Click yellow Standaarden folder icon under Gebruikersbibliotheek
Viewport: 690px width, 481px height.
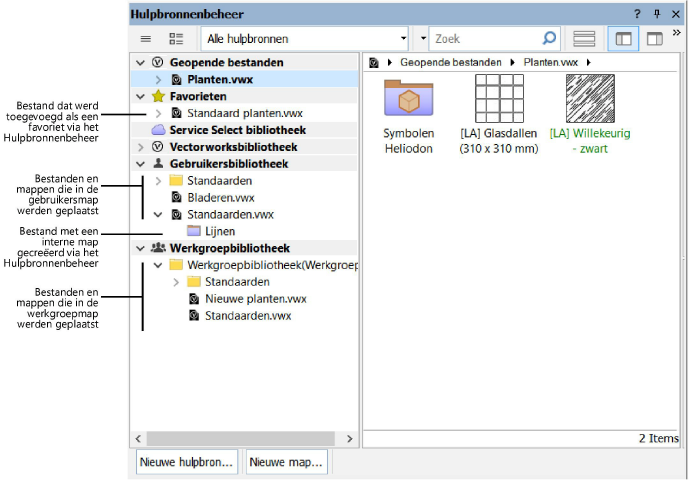[x=176, y=180]
